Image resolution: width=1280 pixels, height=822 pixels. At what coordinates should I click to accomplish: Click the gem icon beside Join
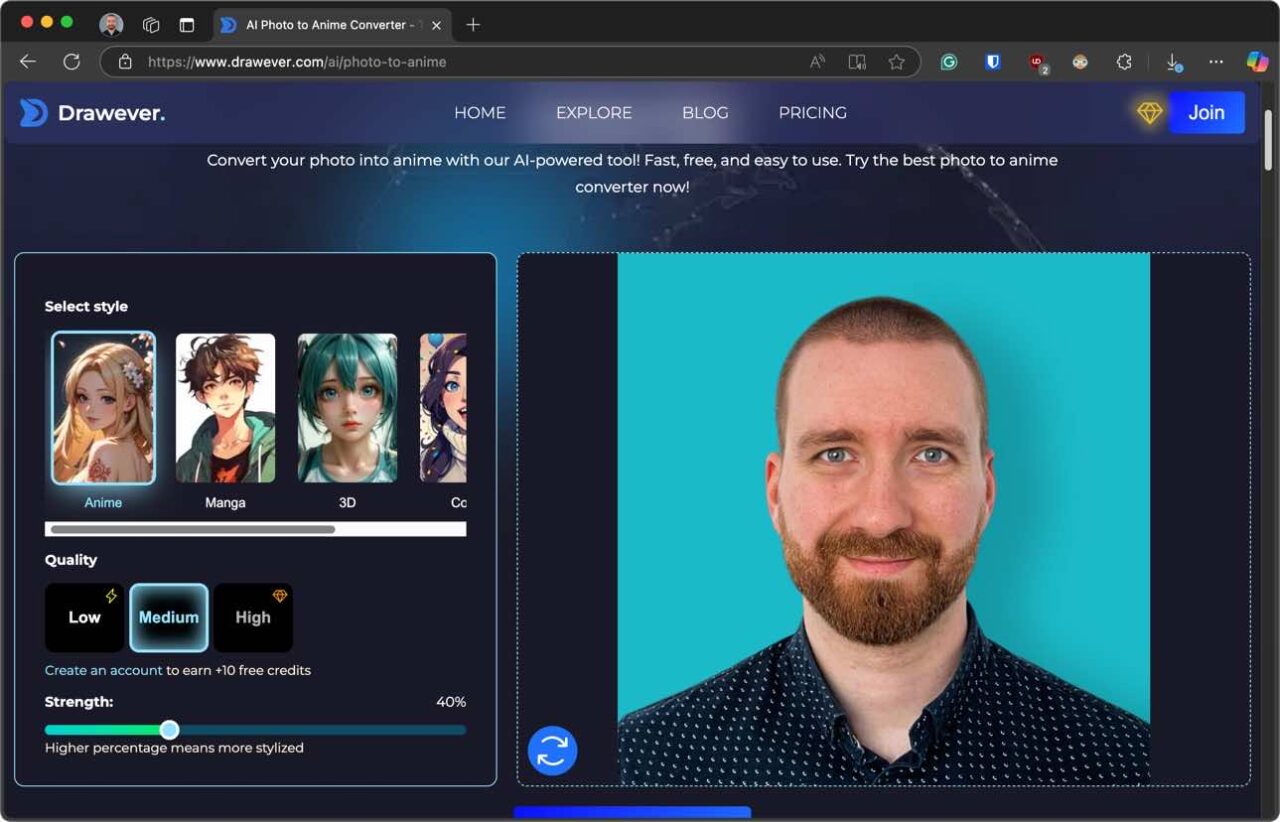click(1149, 112)
